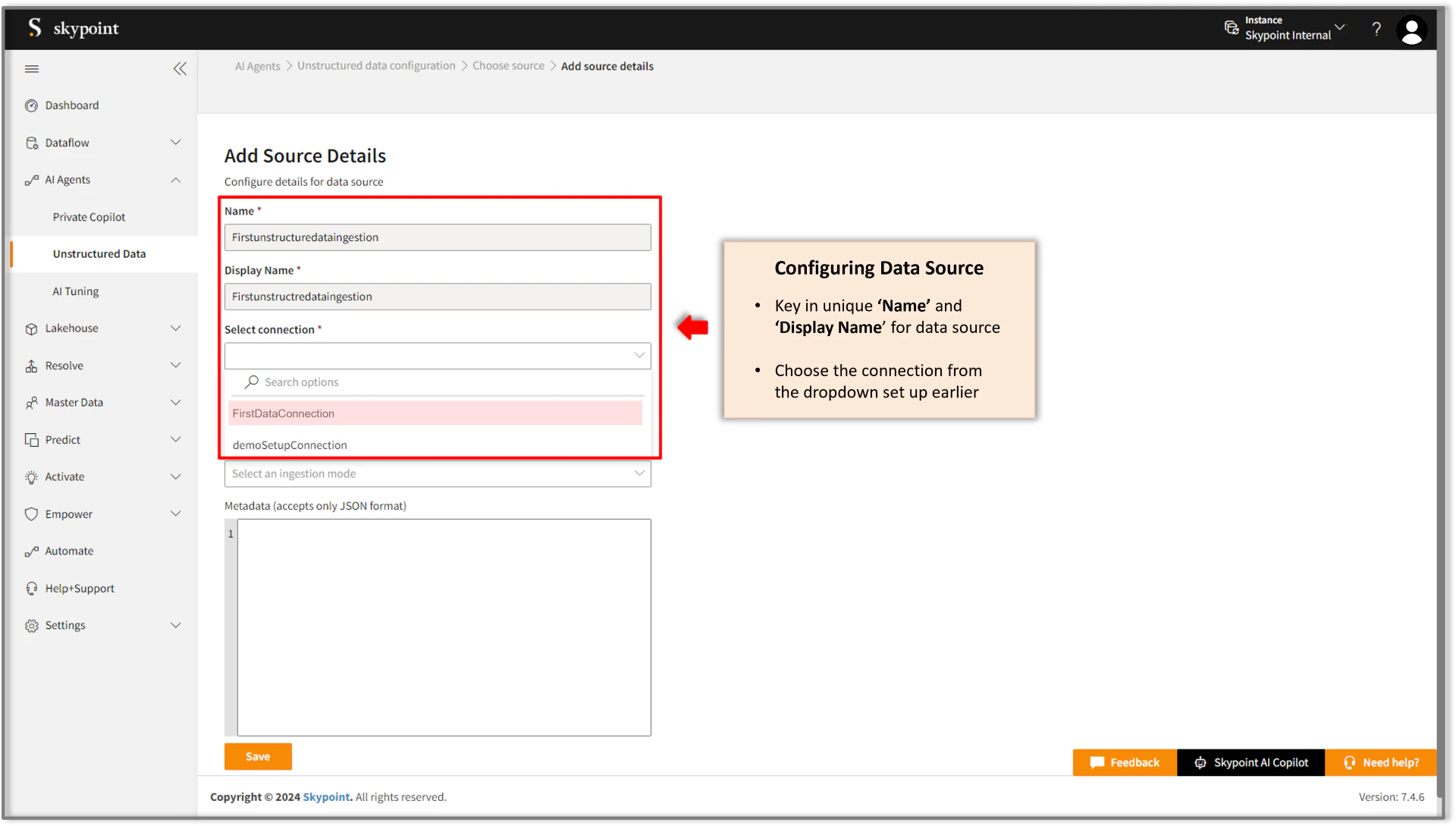
Task: Open the Skypoint AI Copilot button
Action: click(x=1251, y=762)
